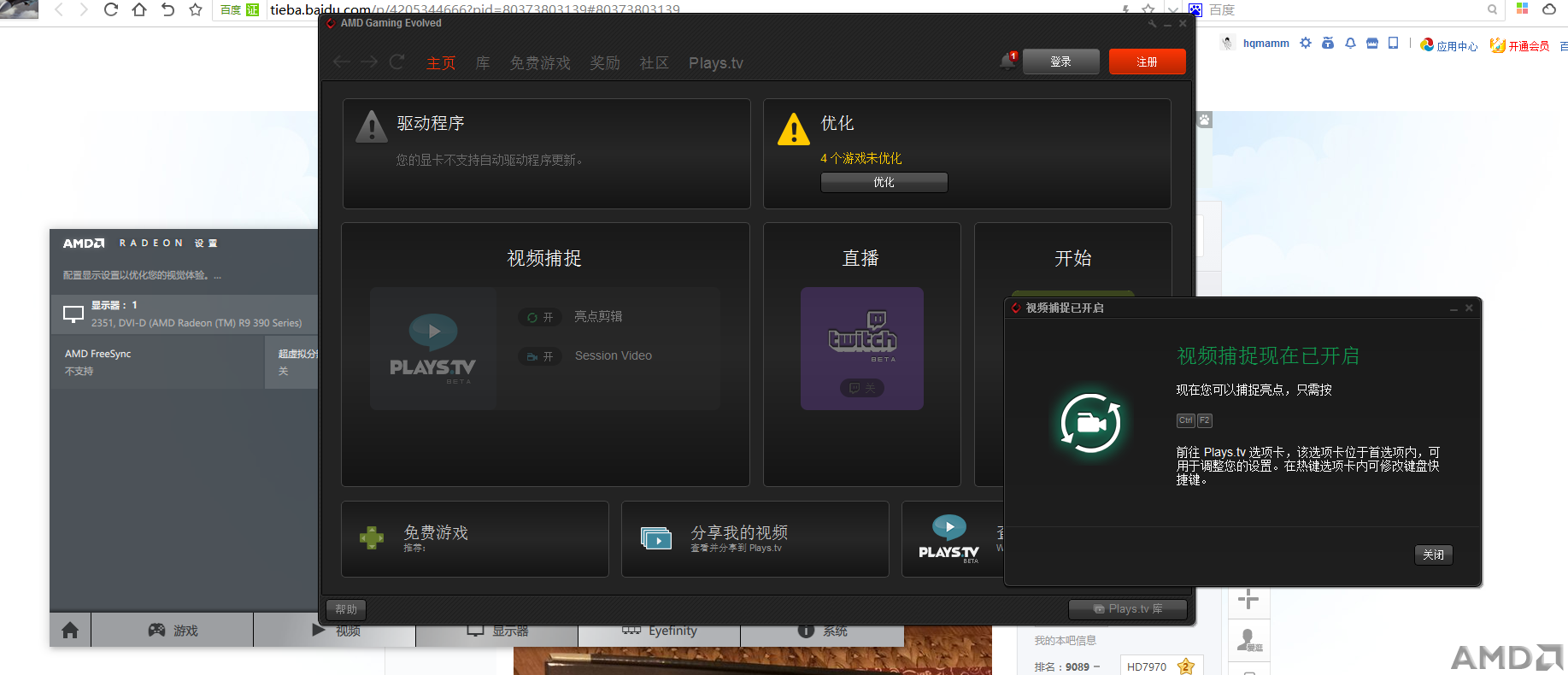The image size is (1568, 675).
Task: Open the 游戏 gaming tab in Radeon Settings
Action: (x=173, y=631)
